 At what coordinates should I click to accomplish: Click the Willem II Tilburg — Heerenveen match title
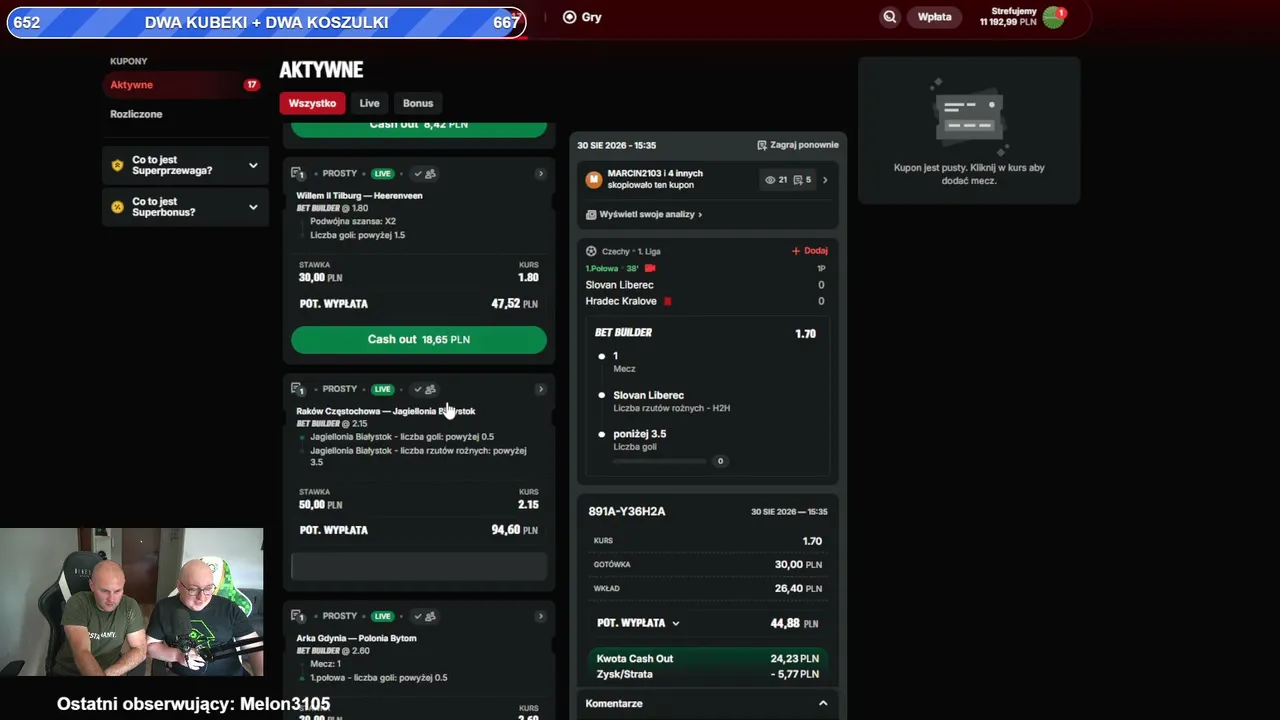tap(359, 196)
